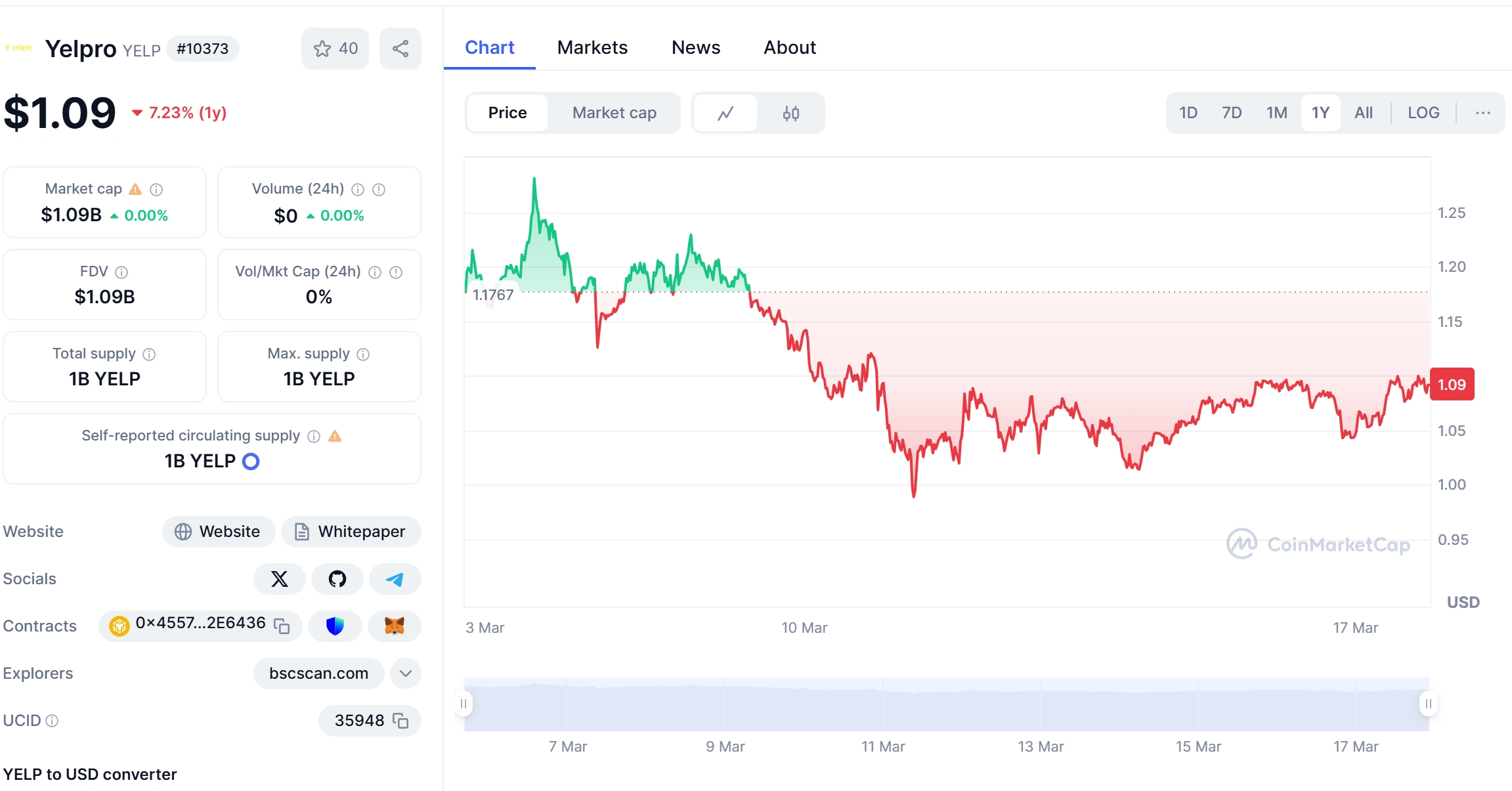Set chart range to 1Y
Screen dimensions: 1512x791
[1320, 113]
